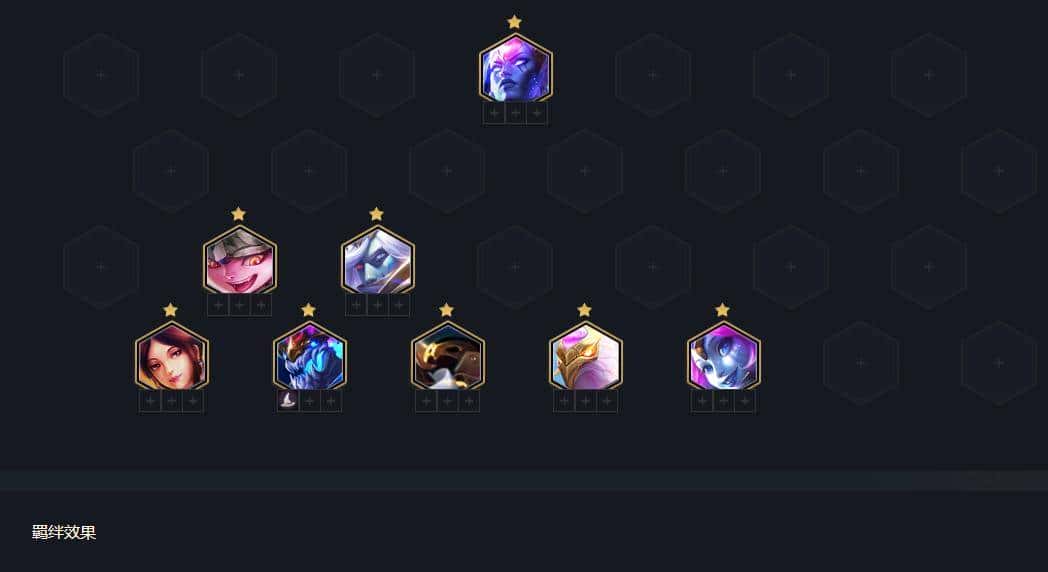Click the empty hex at the bottom-right board corner
Viewport: 1048px width, 572px height.
point(999,363)
